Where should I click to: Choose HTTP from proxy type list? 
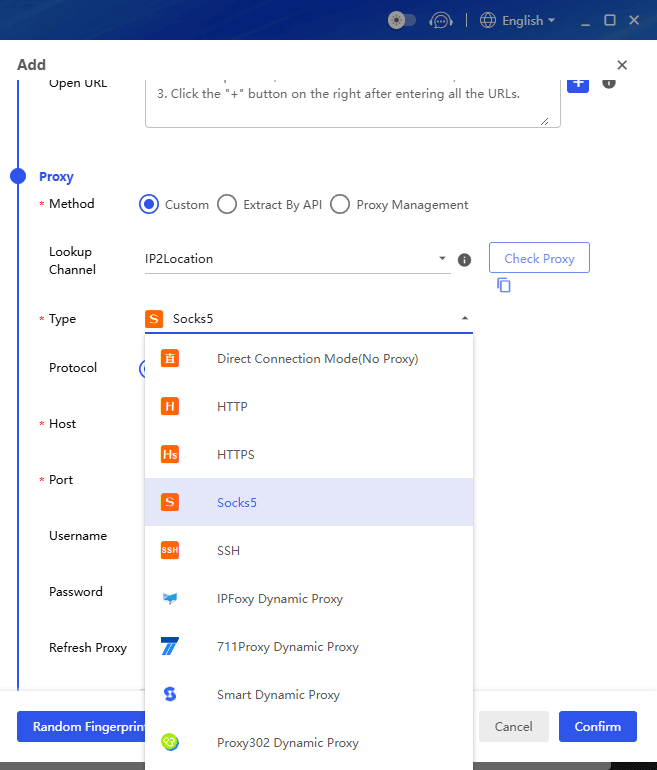click(x=232, y=406)
